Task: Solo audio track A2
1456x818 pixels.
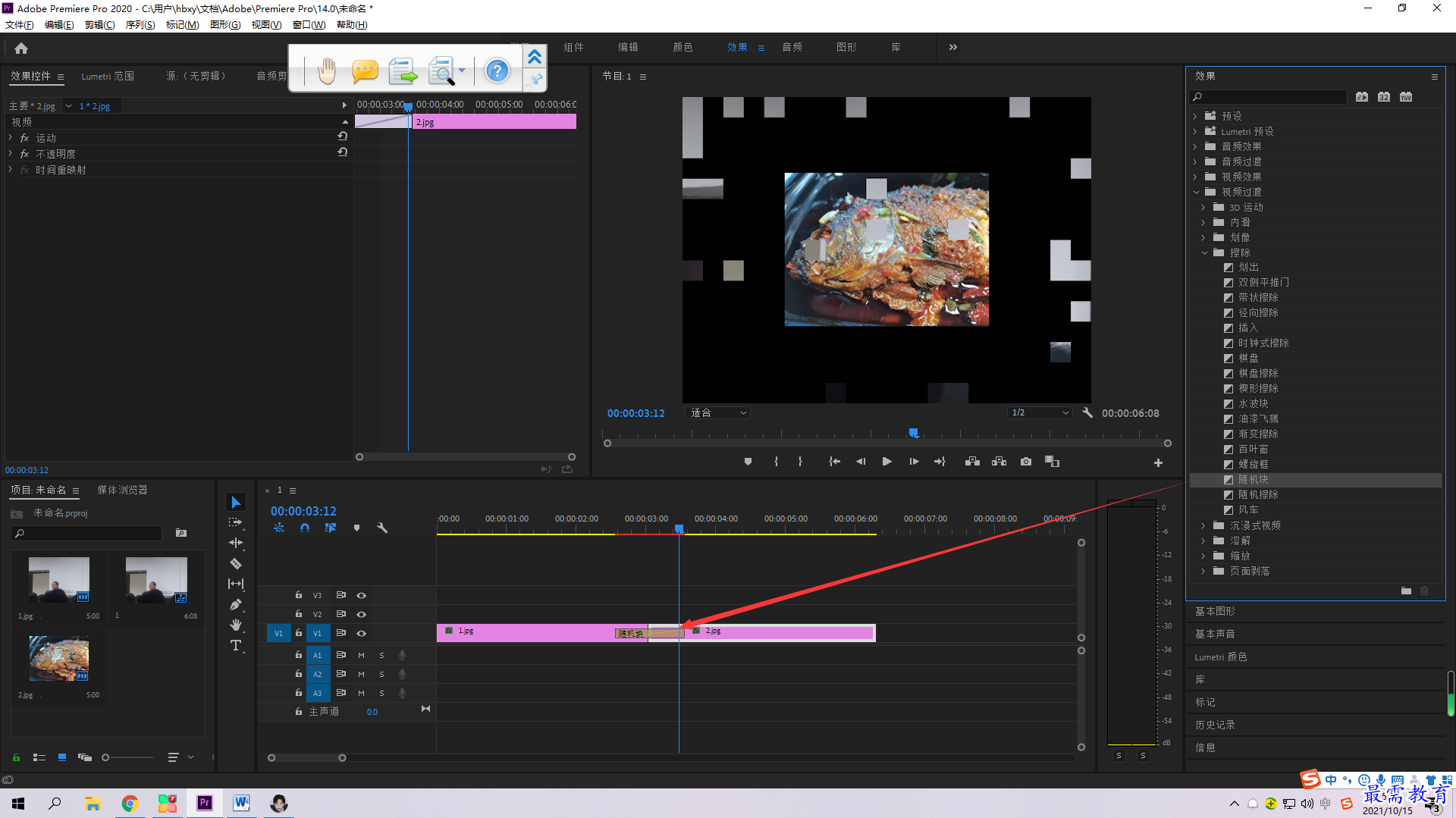Action: click(381, 674)
